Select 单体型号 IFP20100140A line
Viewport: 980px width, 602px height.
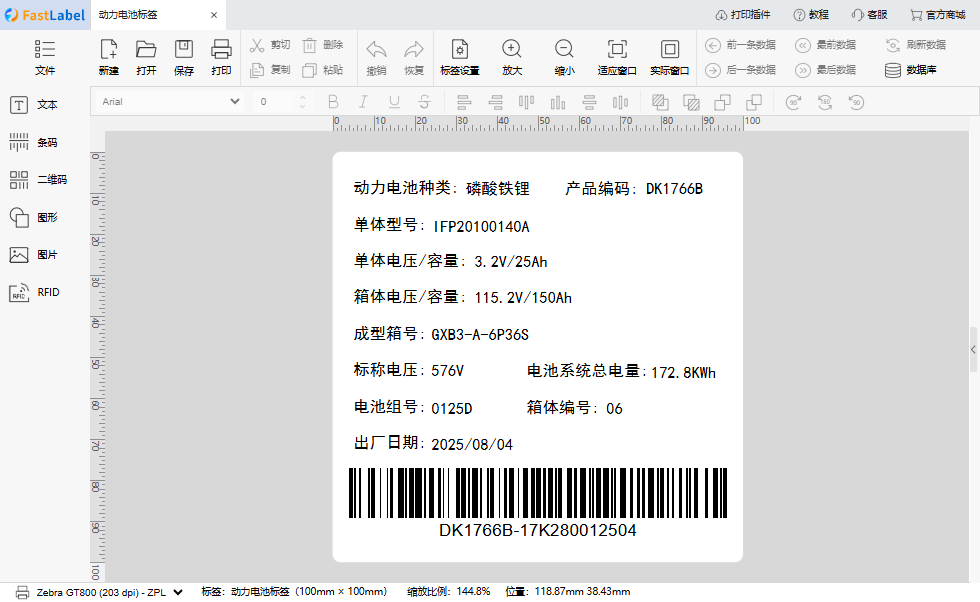click(442, 225)
